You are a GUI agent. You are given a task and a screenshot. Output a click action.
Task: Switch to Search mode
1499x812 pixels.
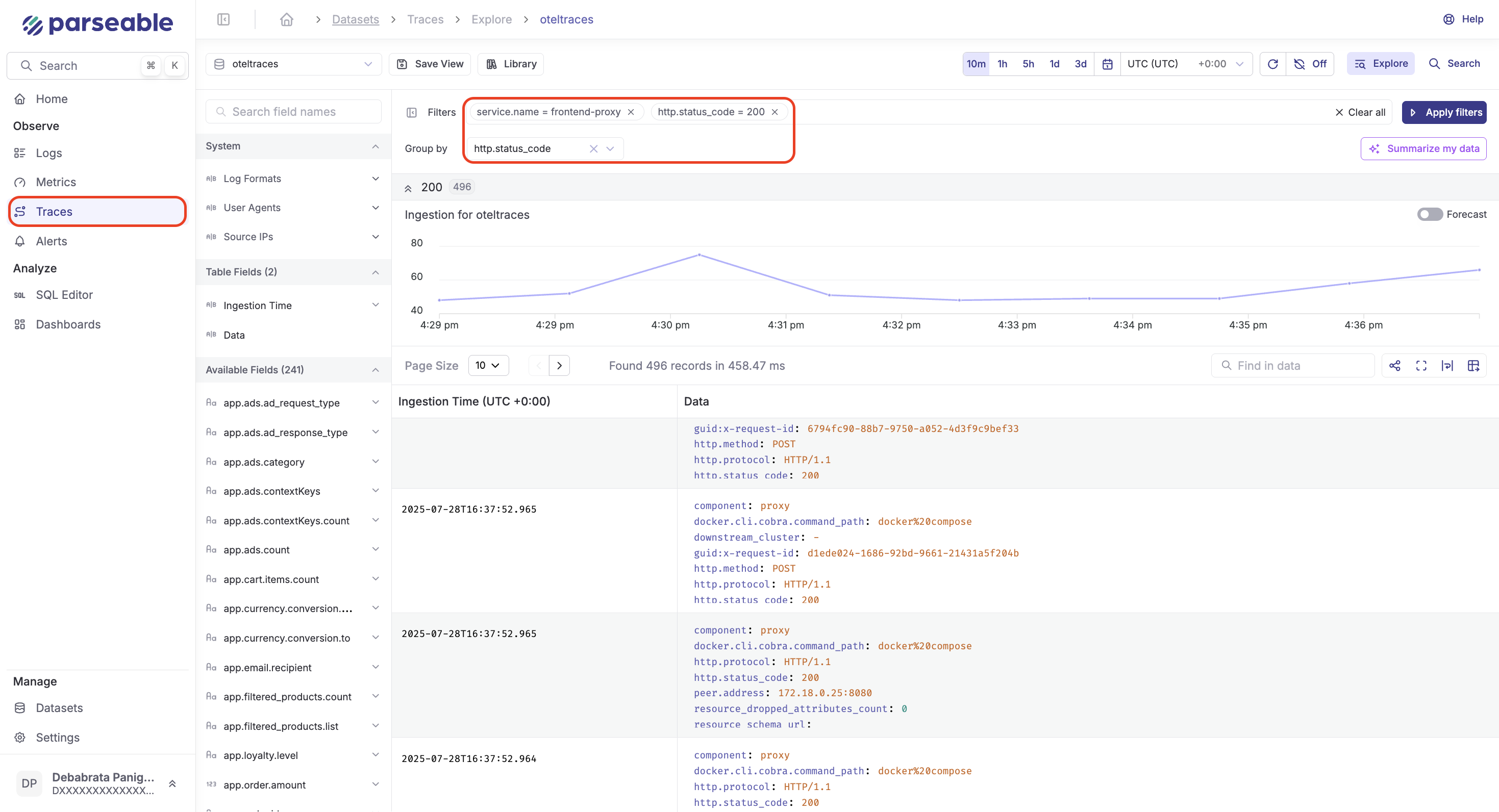pyautogui.click(x=1454, y=63)
